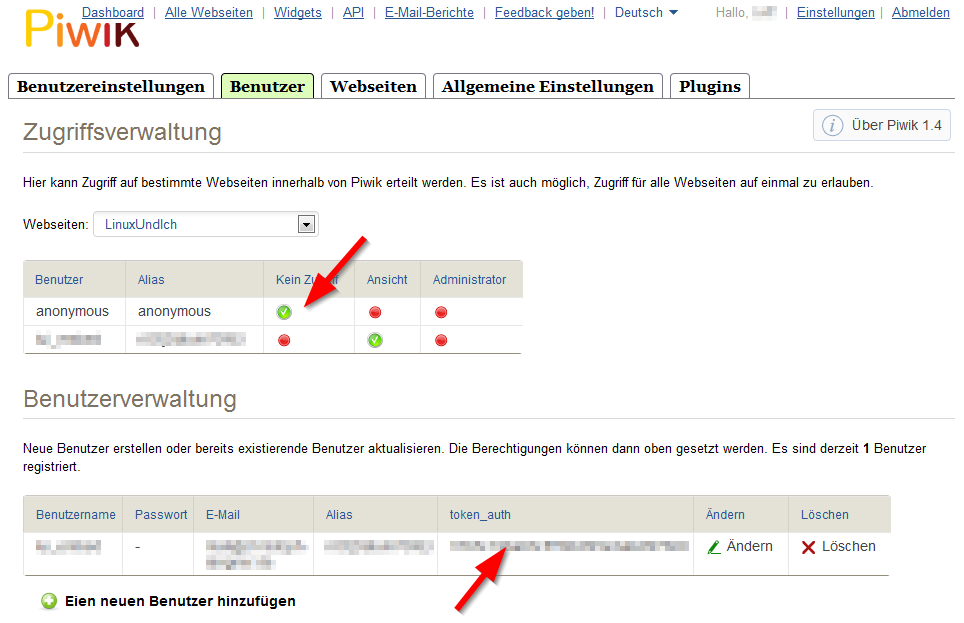Click the Piwik logo
Viewport: 964px width, 623px height.
(x=80, y=31)
